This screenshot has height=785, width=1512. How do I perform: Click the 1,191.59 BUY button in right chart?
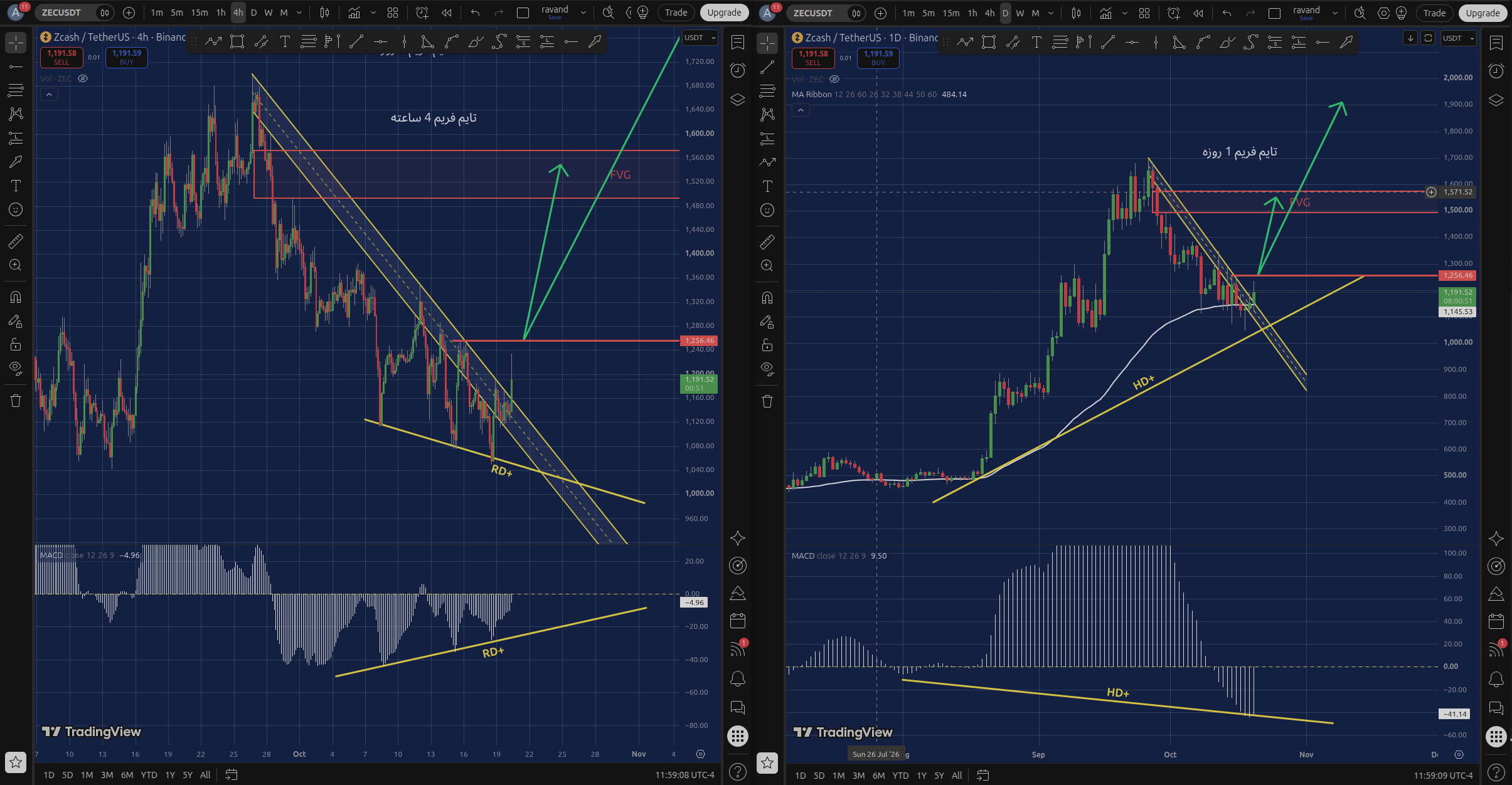pos(878,58)
